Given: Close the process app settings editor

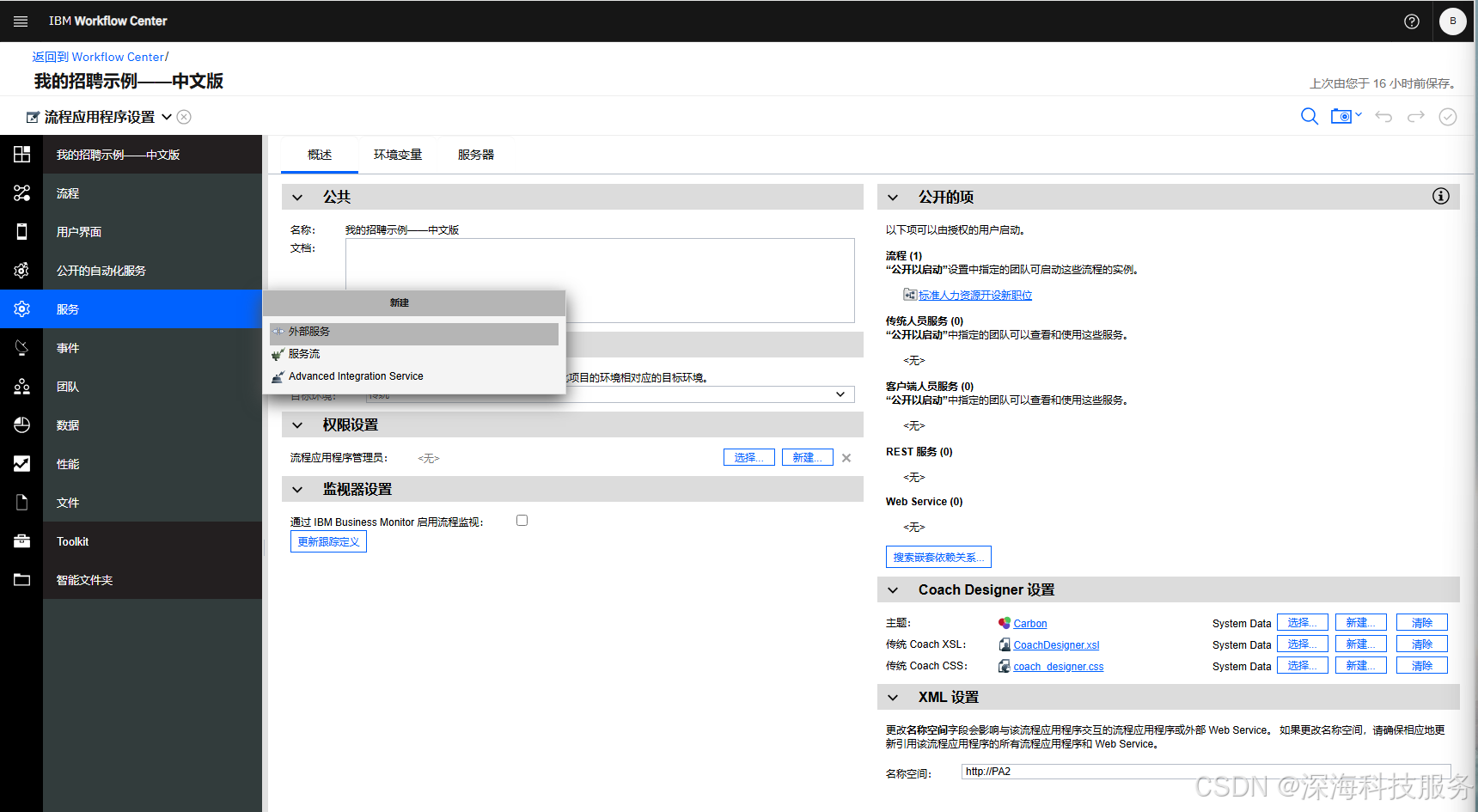Looking at the screenshot, I should (x=184, y=117).
